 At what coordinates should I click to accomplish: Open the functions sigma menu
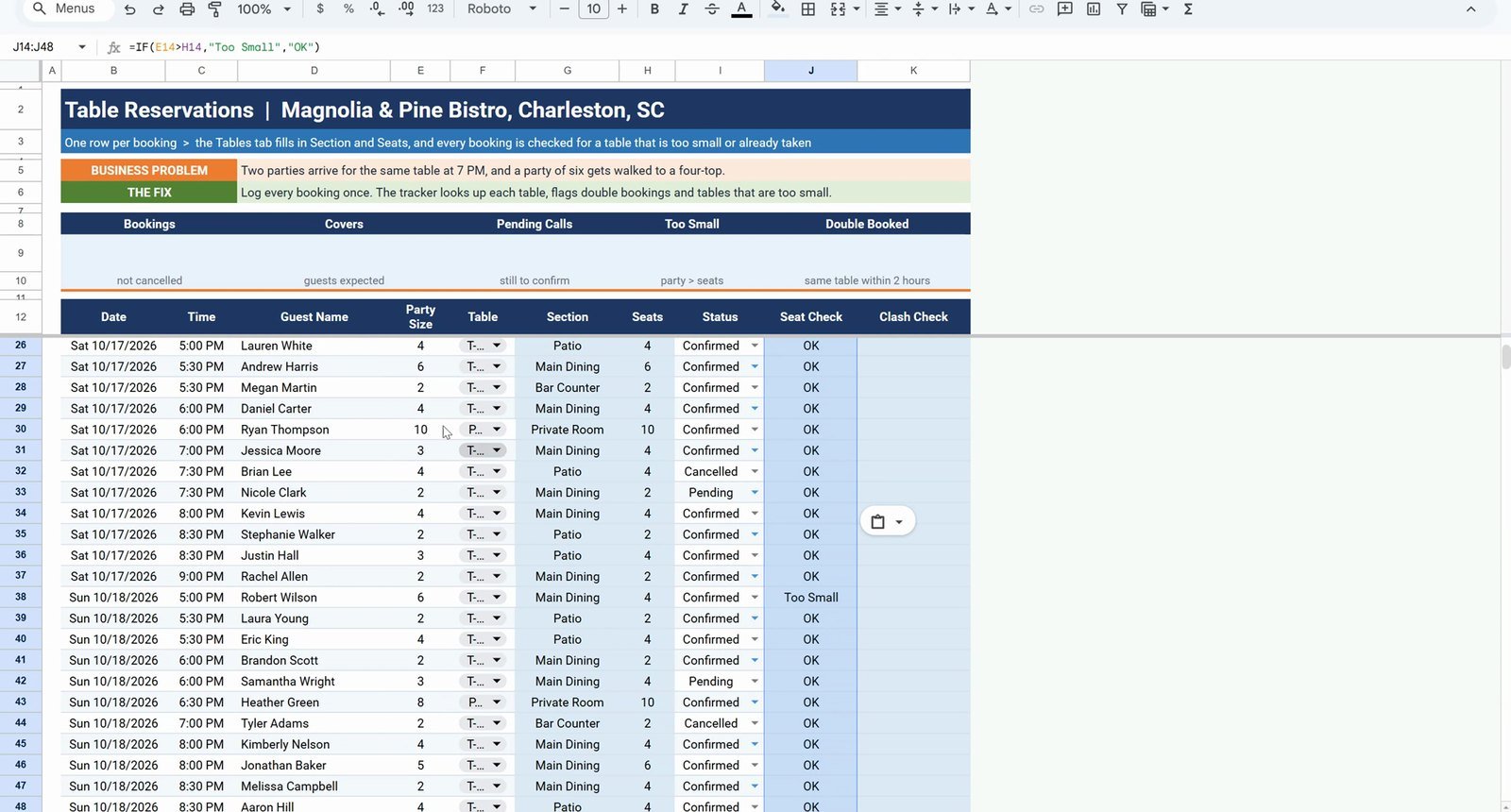coord(1188,8)
